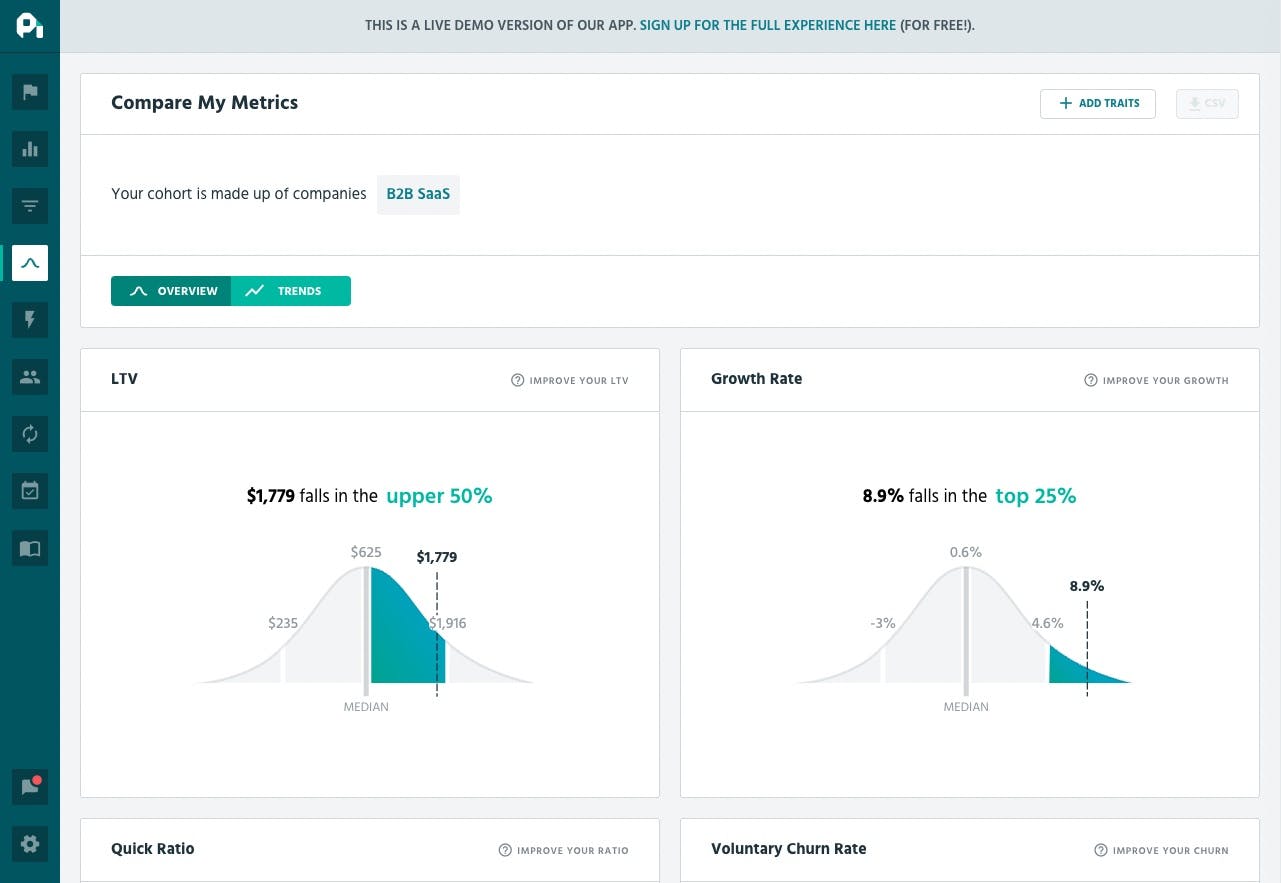Switch to the Overview tab

coord(172,291)
